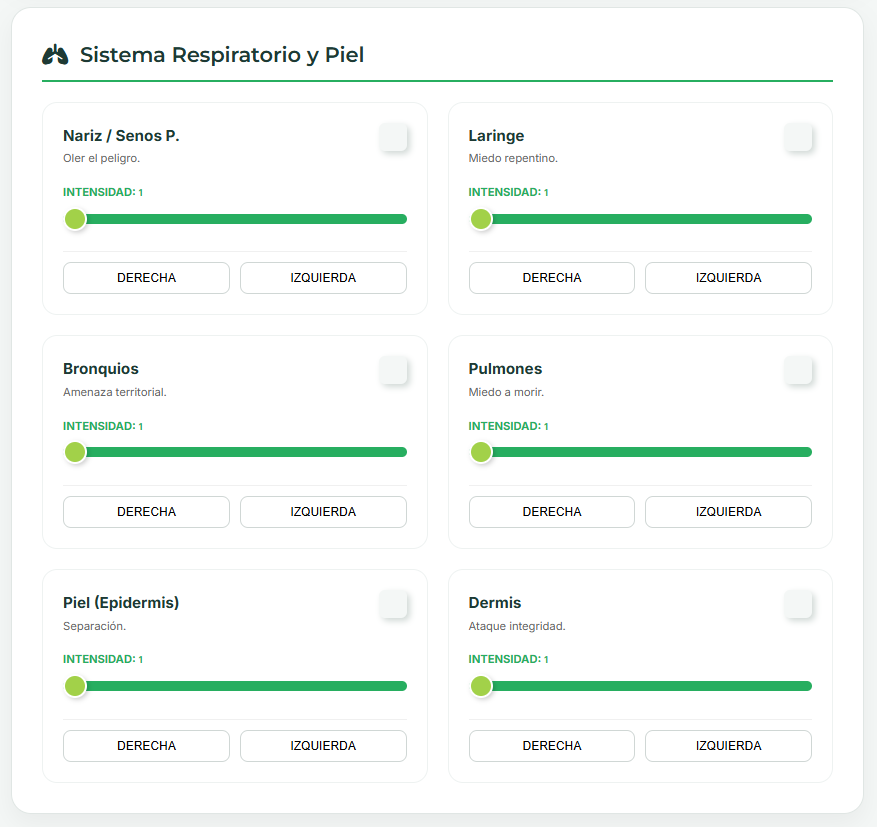Pick DERECHA for Bronquios
The height and width of the screenshot is (827, 877).
click(x=146, y=512)
